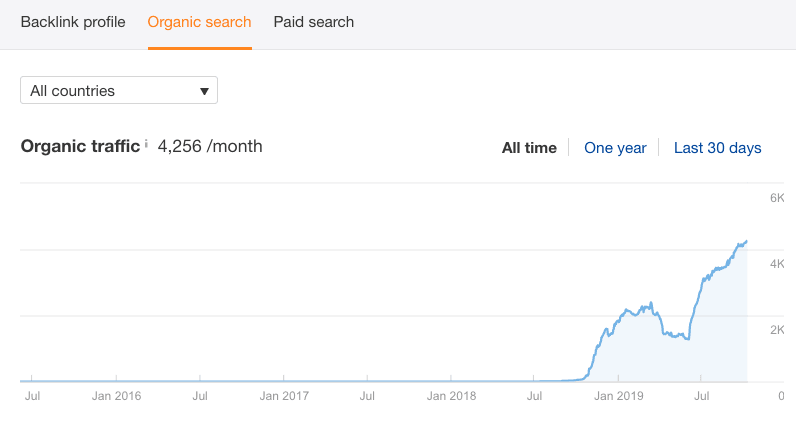Click the 0 y-axis label

pos(780,396)
